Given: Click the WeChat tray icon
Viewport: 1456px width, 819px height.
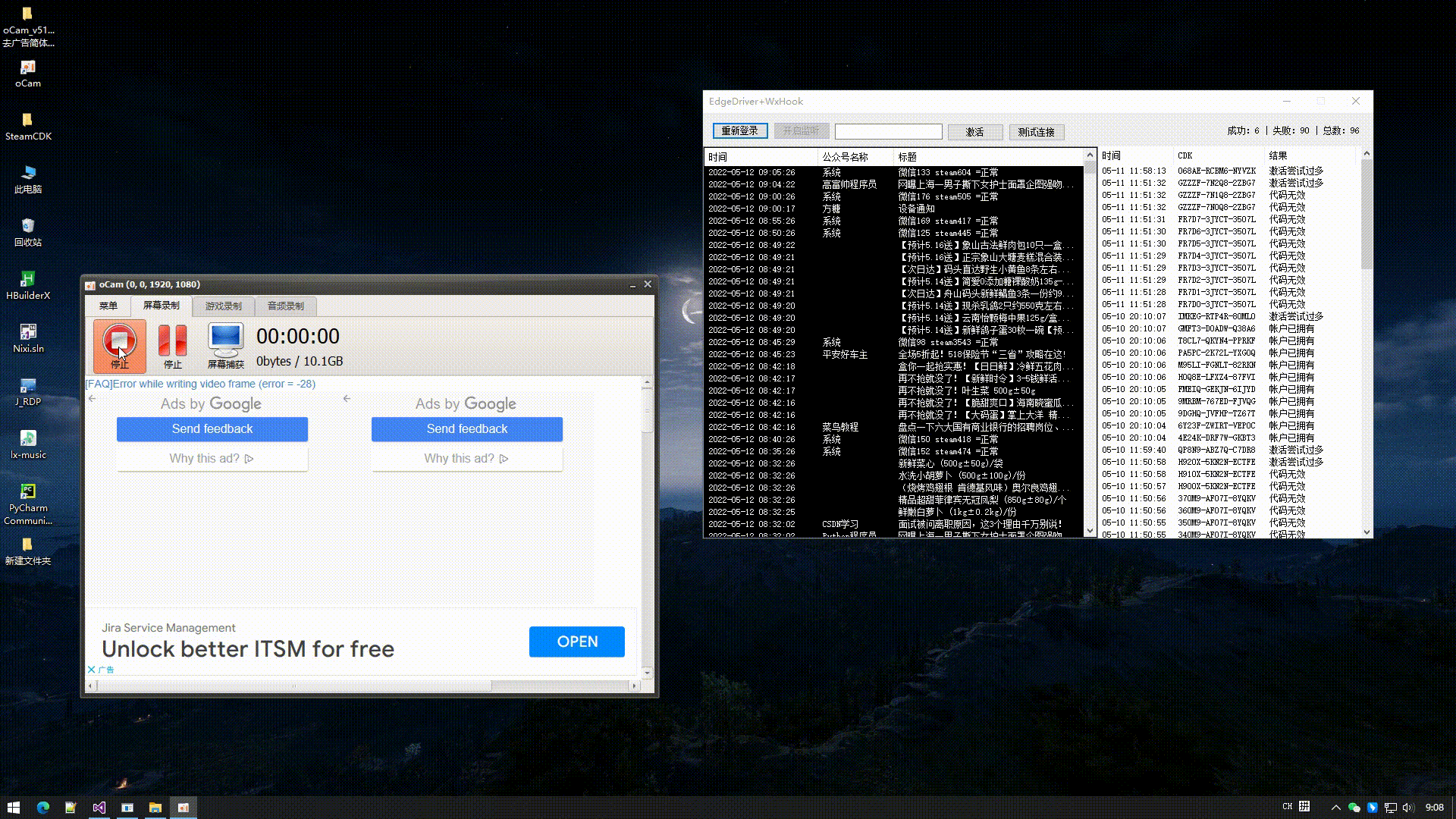Looking at the screenshot, I should (1354, 808).
